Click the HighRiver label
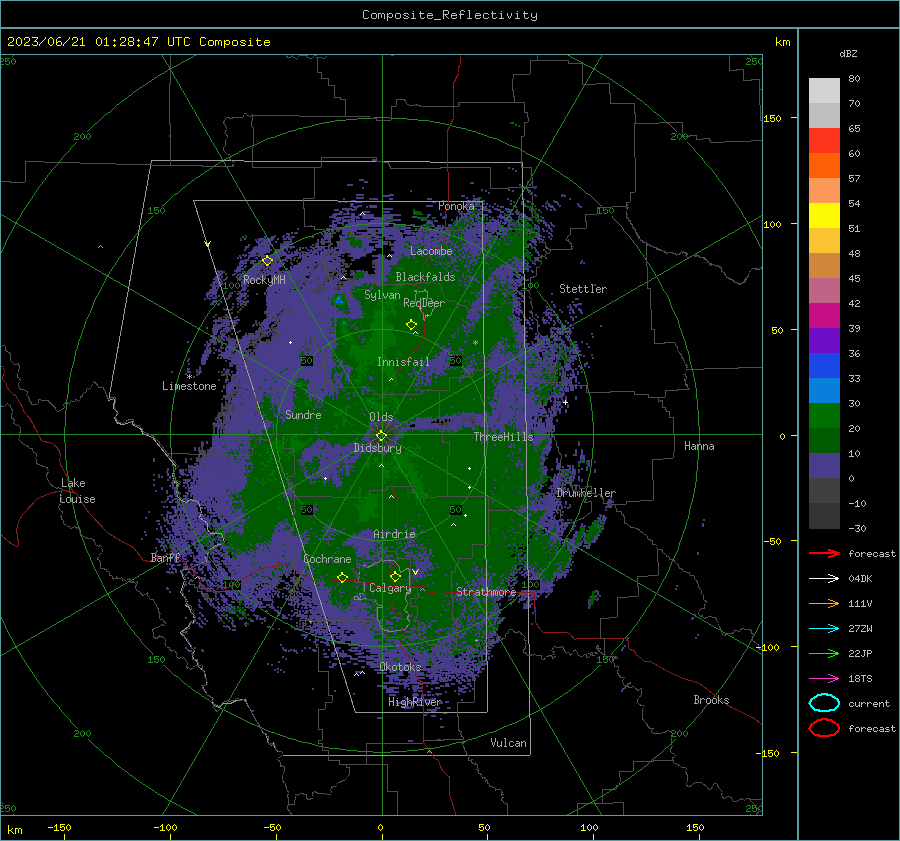The image size is (900, 841). pos(415,702)
